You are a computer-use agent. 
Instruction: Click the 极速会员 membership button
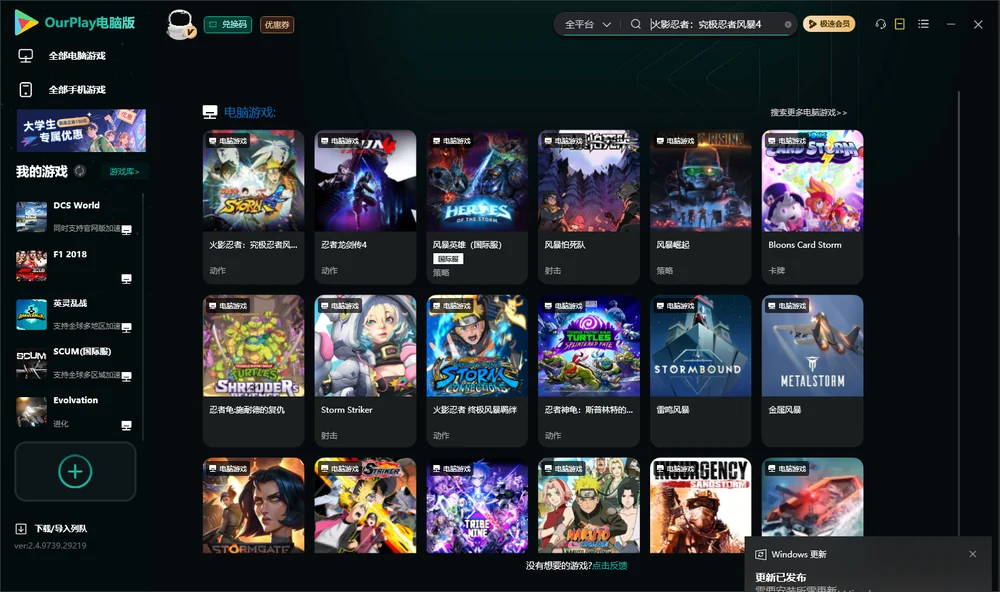coord(829,24)
